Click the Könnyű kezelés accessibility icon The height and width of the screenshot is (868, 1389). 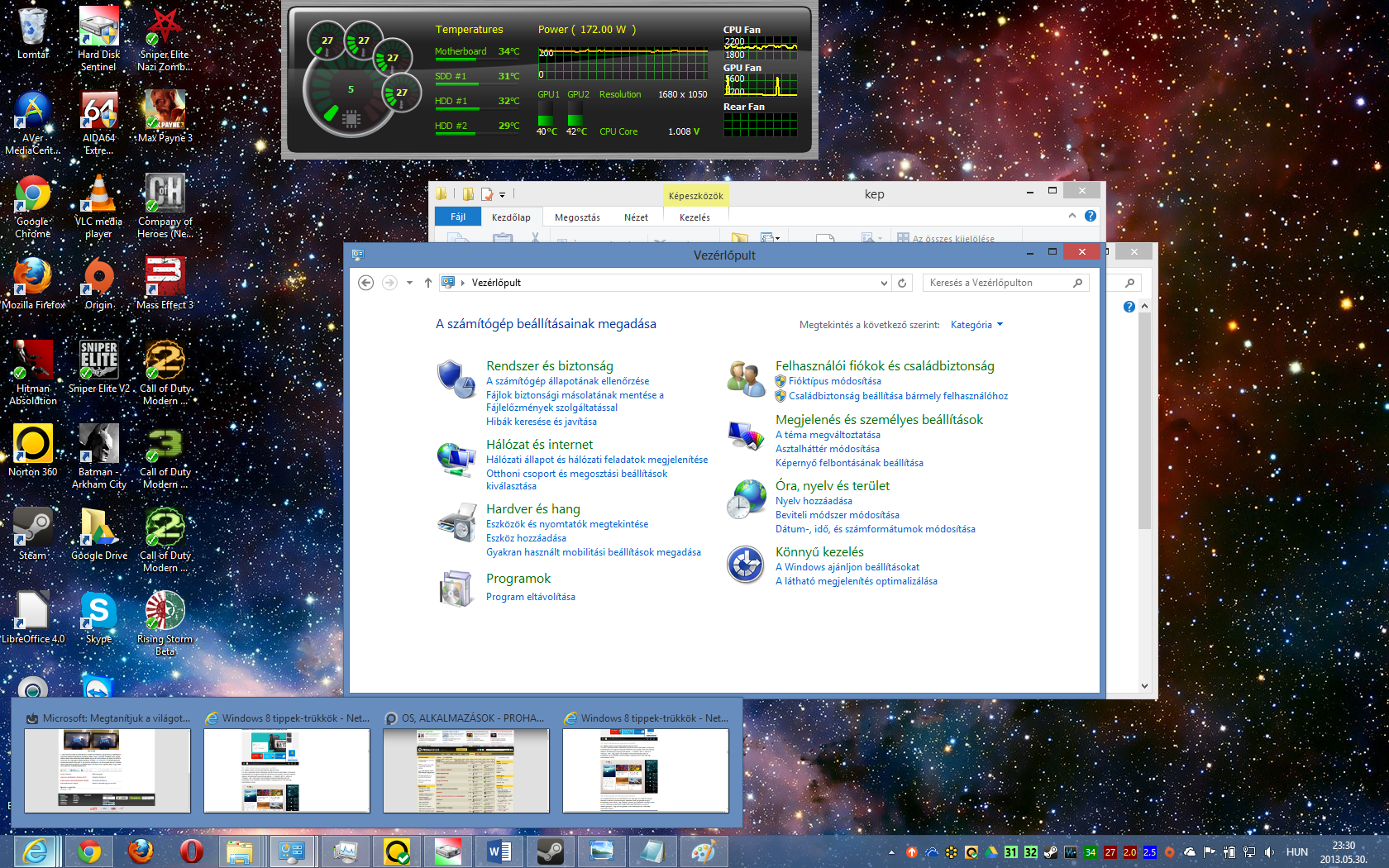[745, 565]
